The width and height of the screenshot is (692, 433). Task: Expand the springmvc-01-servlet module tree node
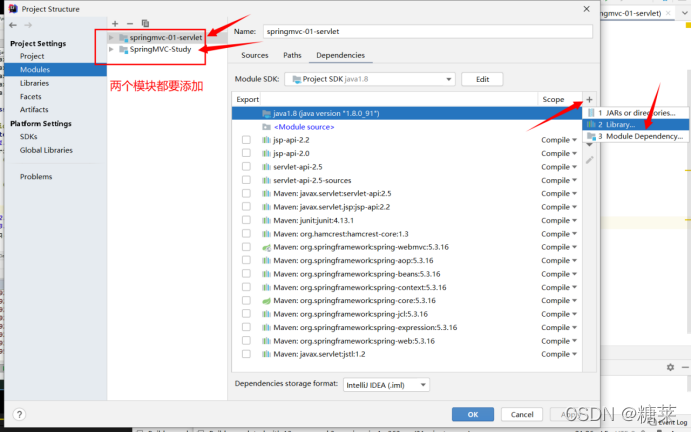coord(111,38)
